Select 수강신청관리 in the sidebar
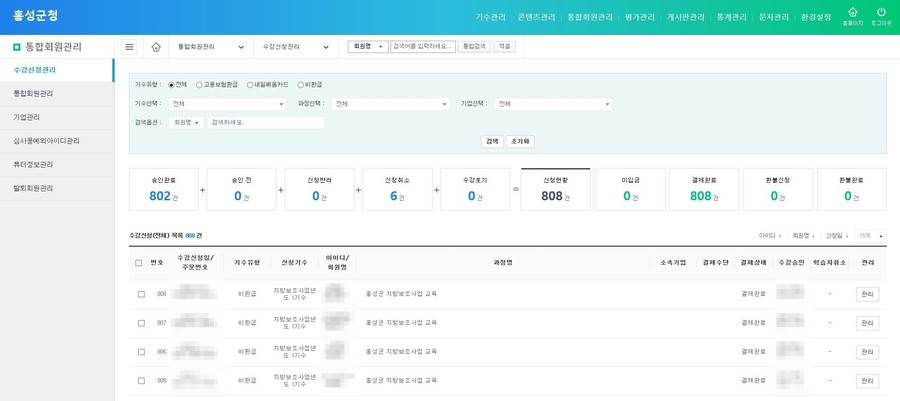 (x=57, y=70)
